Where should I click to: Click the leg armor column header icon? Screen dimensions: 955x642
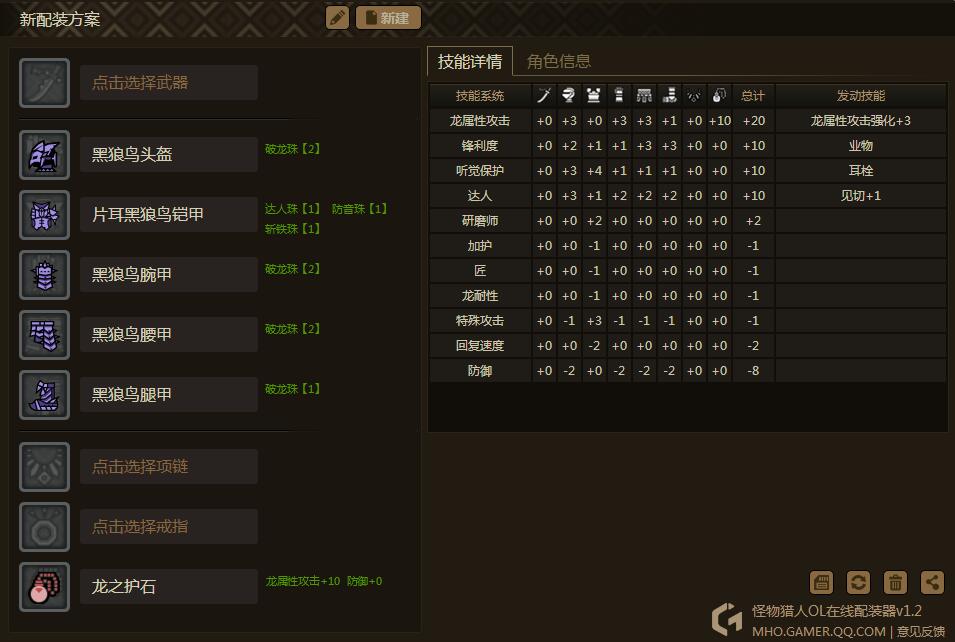pyautogui.click(x=669, y=96)
